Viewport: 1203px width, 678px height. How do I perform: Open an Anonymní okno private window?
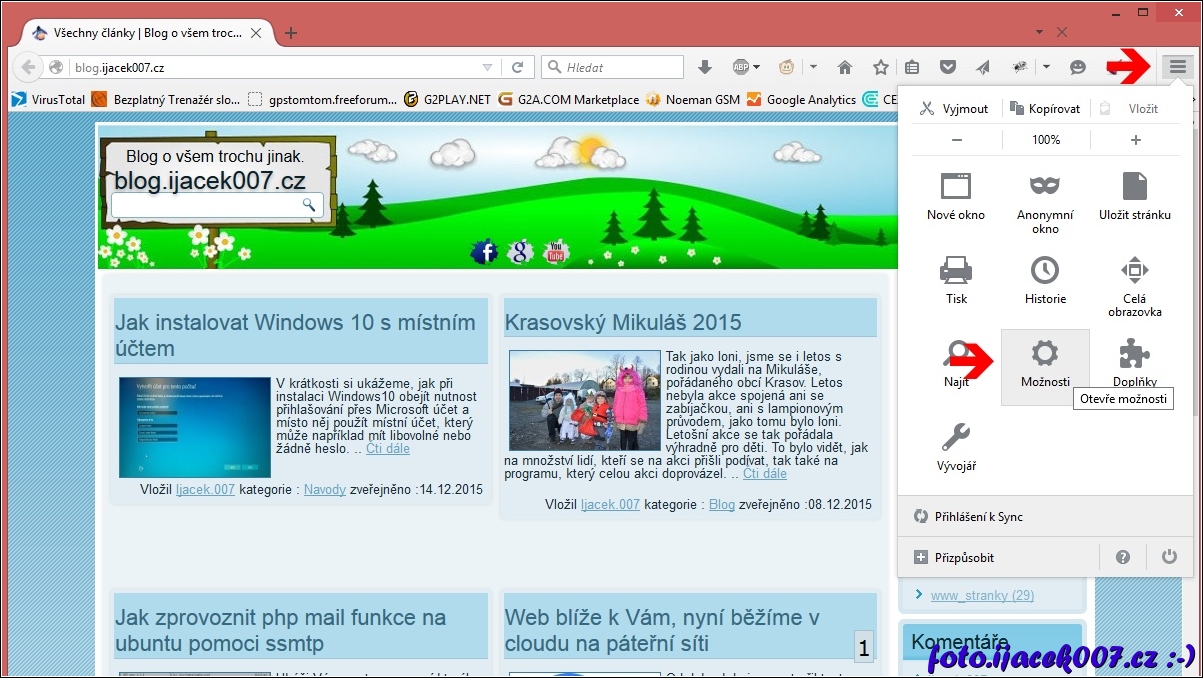(1045, 188)
